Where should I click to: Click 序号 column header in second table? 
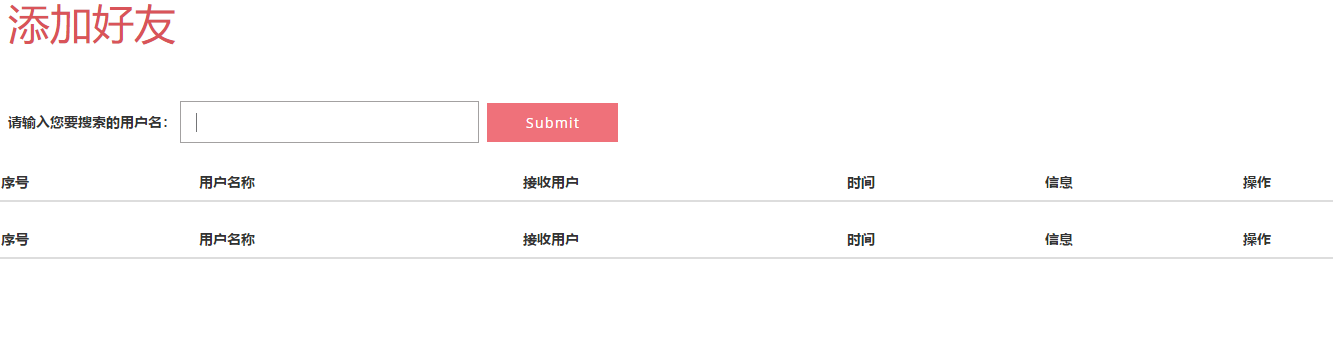point(15,240)
